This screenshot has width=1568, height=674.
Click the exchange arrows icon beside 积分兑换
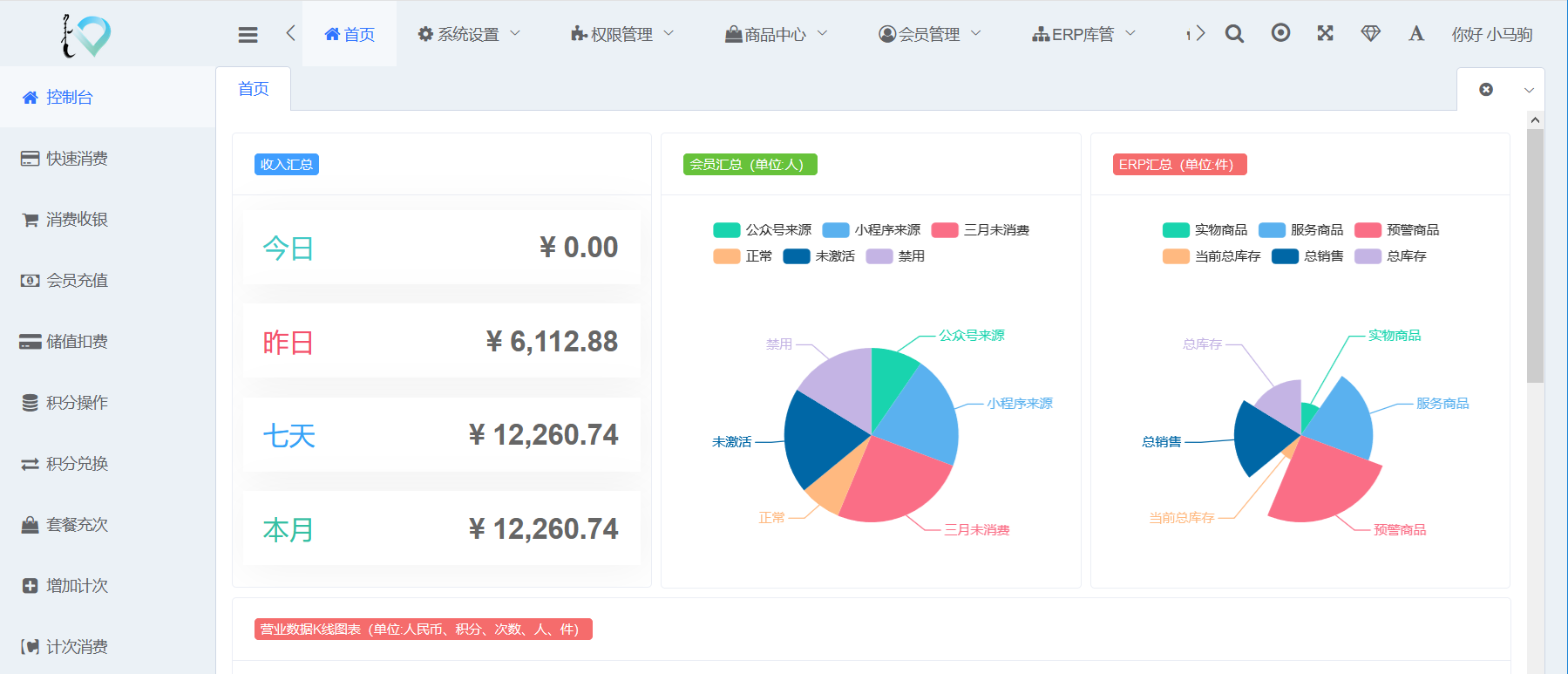coord(31,464)
